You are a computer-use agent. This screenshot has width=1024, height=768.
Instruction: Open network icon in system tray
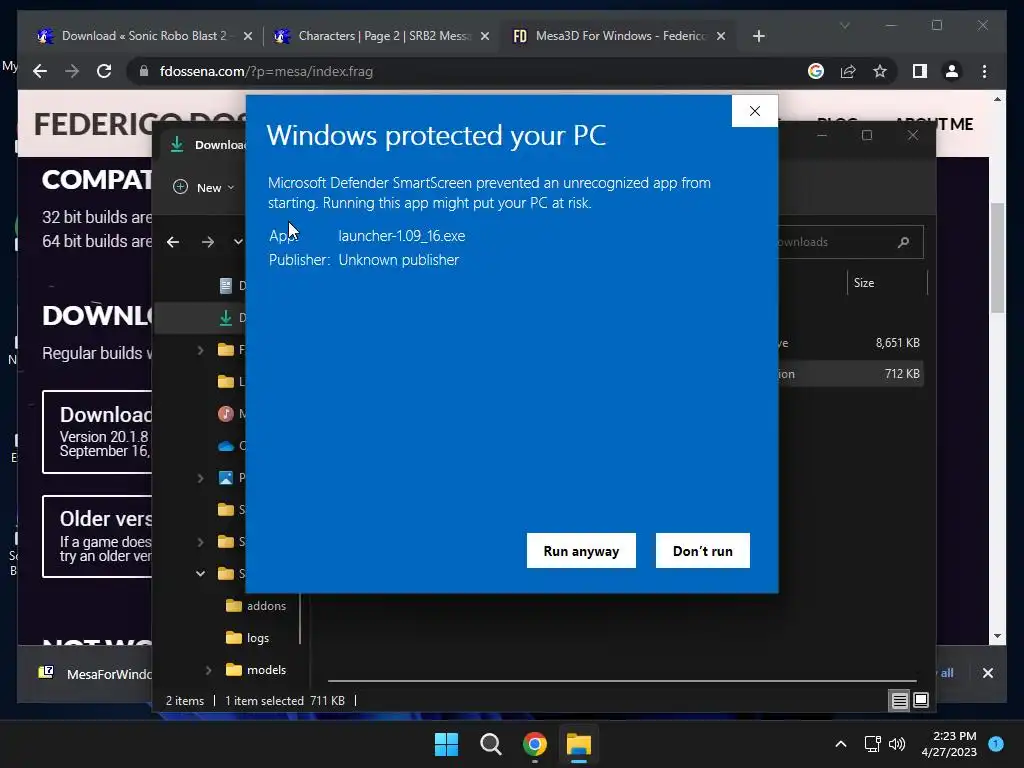pyautogui.click(x=872, y=744)
